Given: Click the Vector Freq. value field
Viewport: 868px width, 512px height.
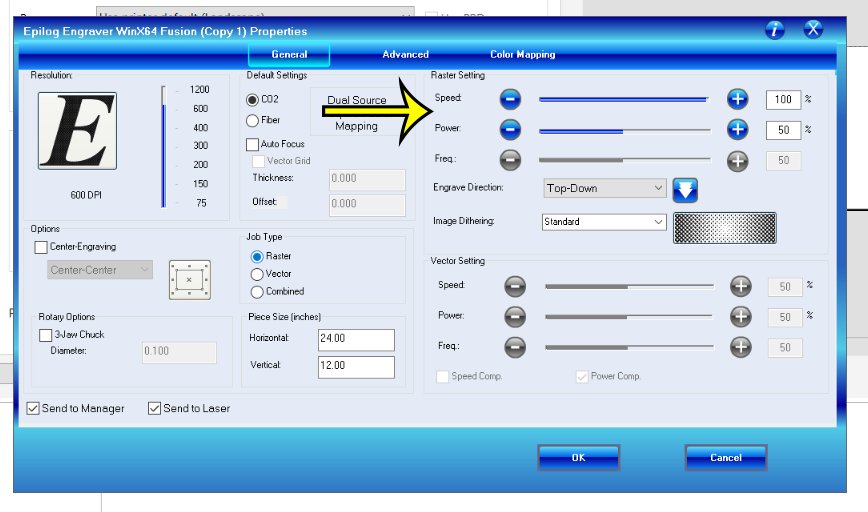Looking at the screenshot, I should 785,348.
